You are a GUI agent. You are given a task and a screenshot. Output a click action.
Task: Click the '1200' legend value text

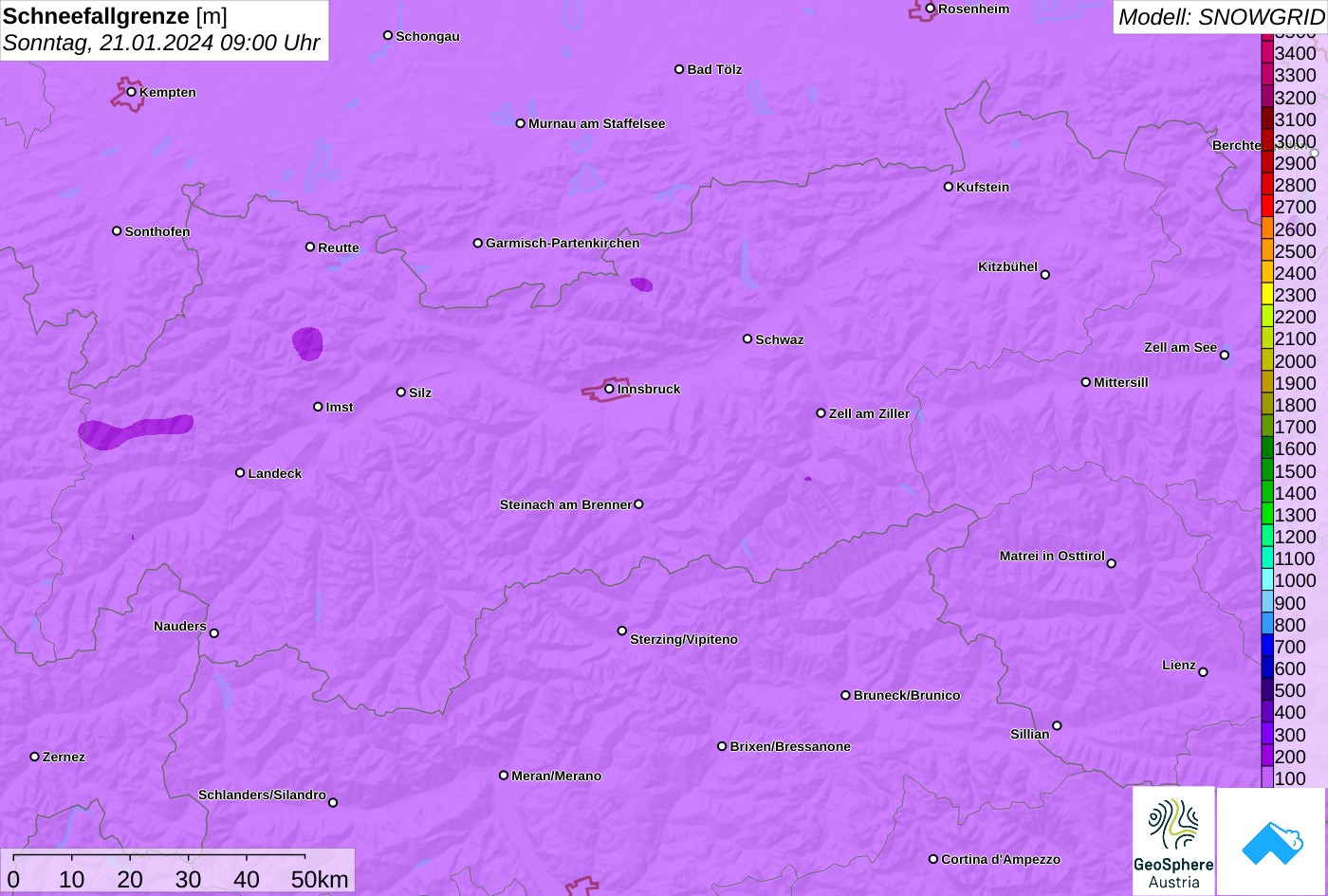(x=1295, y=537)
